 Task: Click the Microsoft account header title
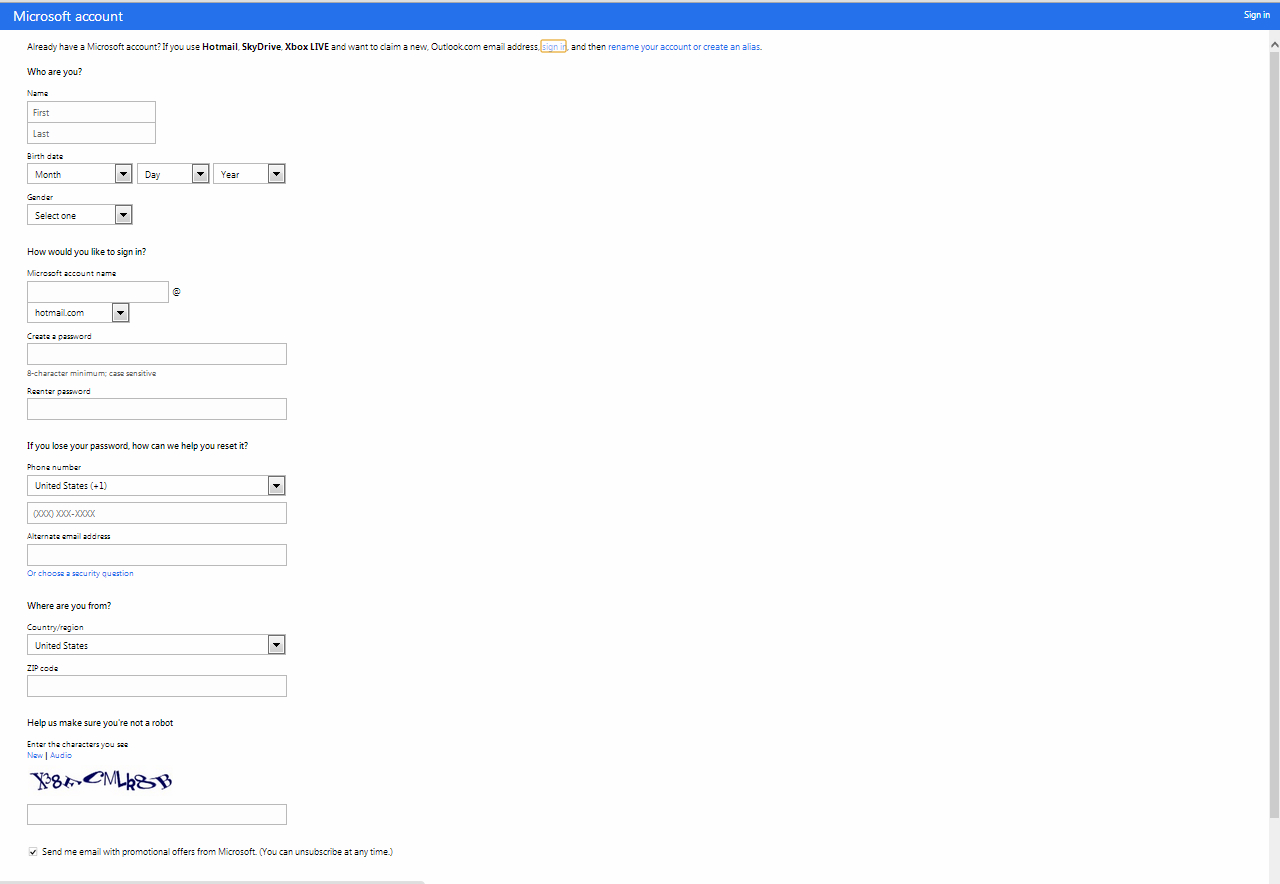[x=68, y=16]
